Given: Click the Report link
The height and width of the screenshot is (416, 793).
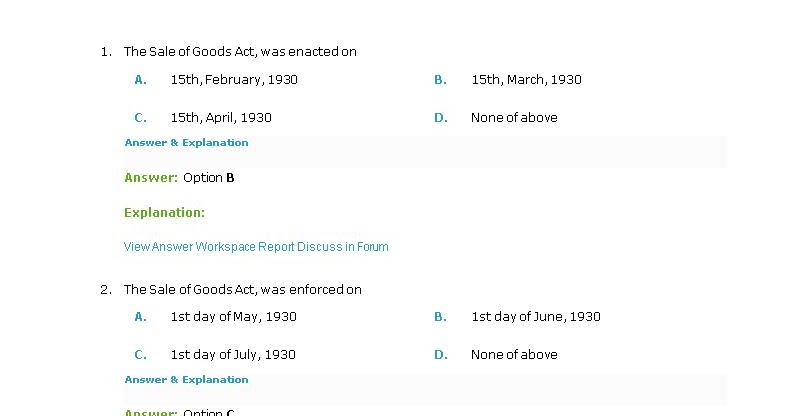Looking at the screenshot, I should pyautogui.click(x=277, y=247).
